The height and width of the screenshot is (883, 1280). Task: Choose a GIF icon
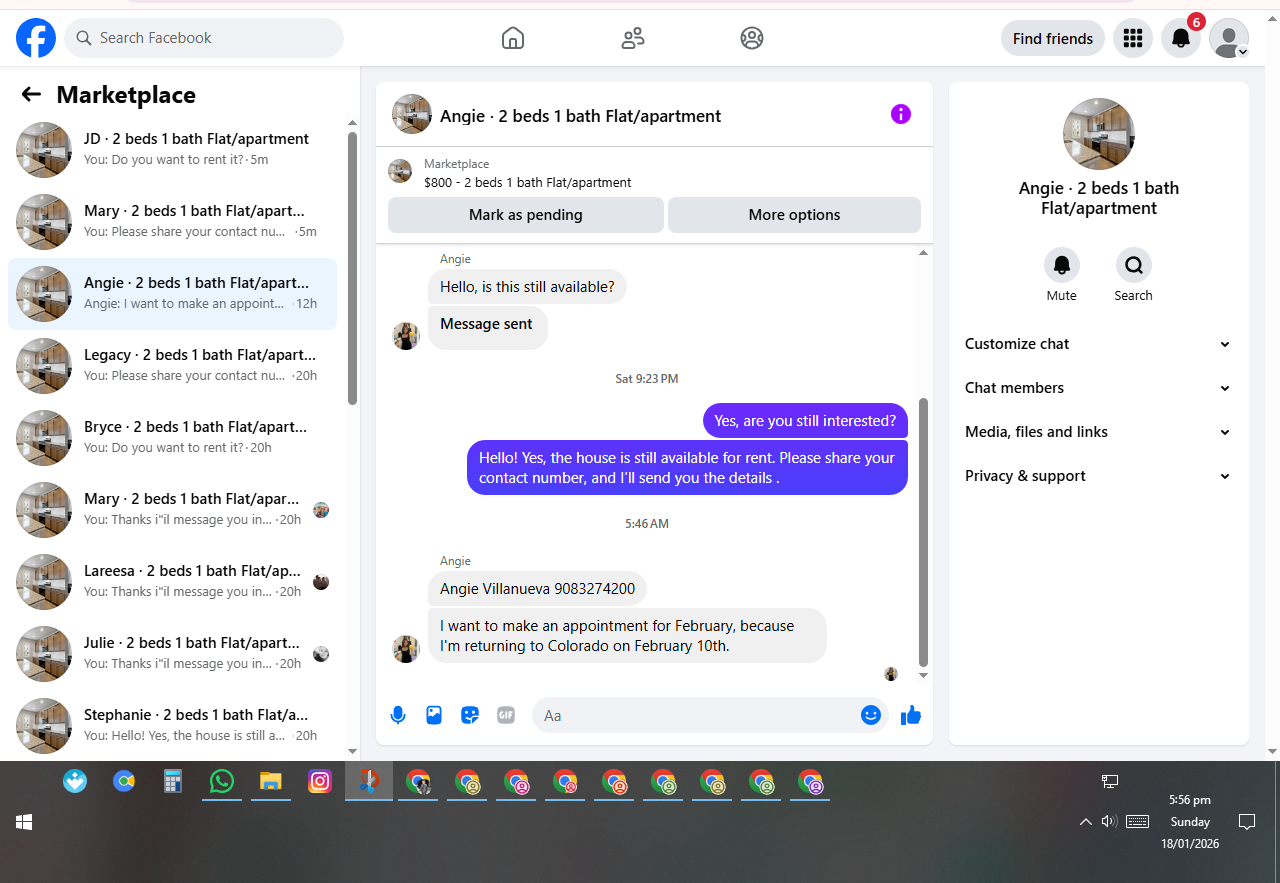pos(506,715)
